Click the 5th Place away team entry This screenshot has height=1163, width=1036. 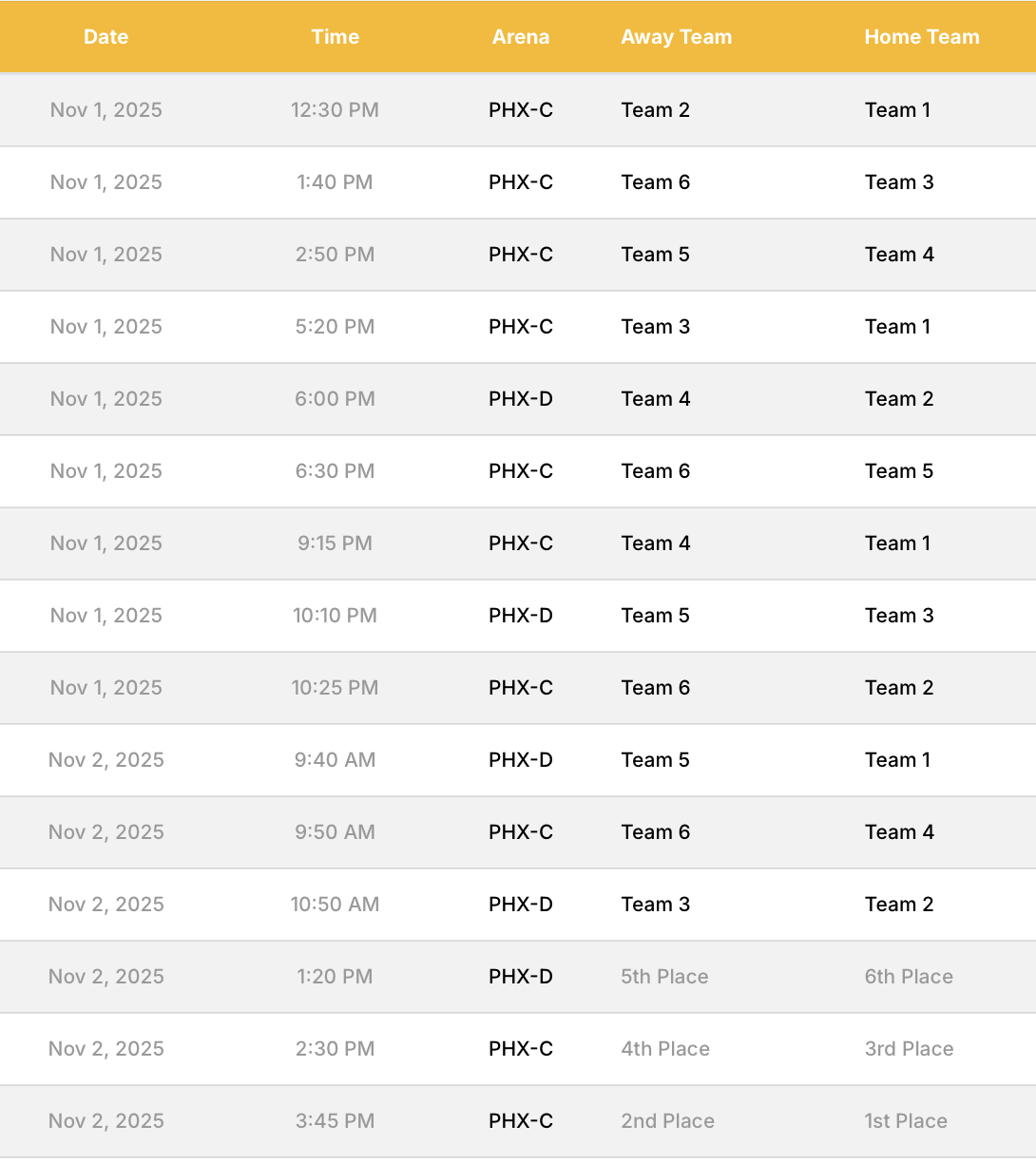664,977
